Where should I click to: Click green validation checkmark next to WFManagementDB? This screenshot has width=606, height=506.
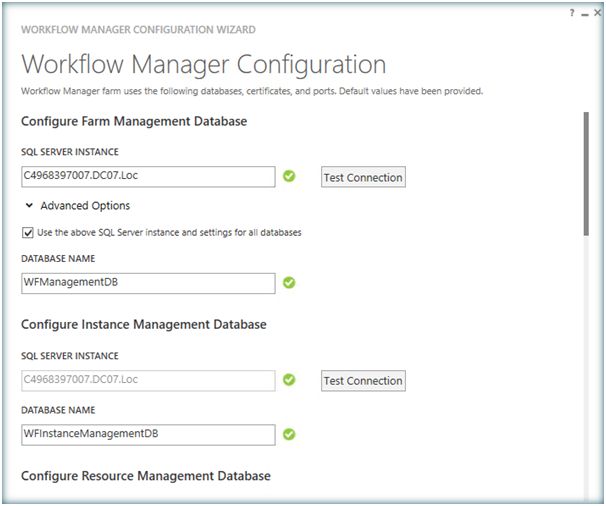pos(289,283)
